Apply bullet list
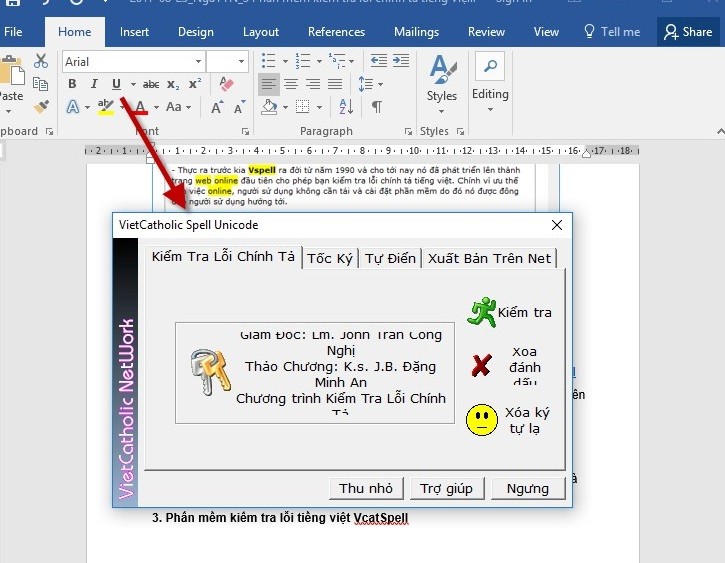This screenshot has width=725, height=563. click(269, 61)
